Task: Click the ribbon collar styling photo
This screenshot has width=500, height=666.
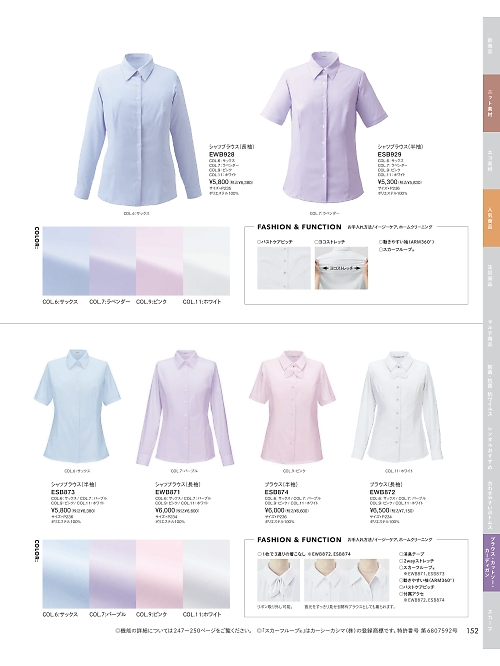Action: [278, 580]
